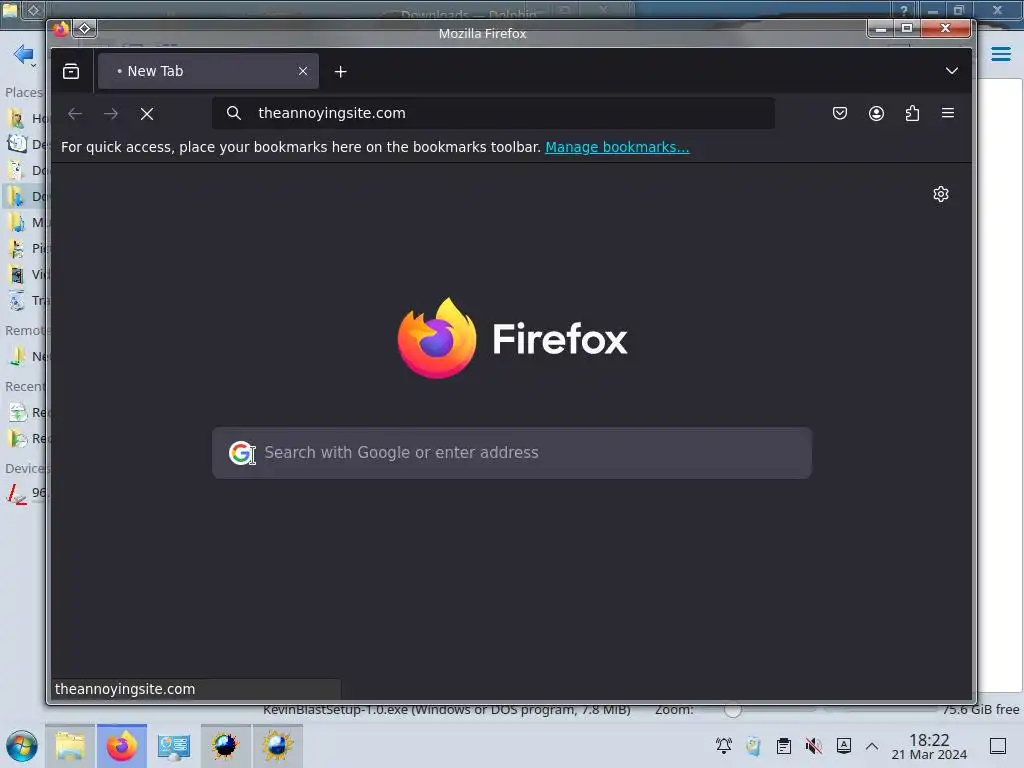Adjust Dolphin zoom slider handle
This screenshot has width=1024, height=768.
click(x=733, y=710)
